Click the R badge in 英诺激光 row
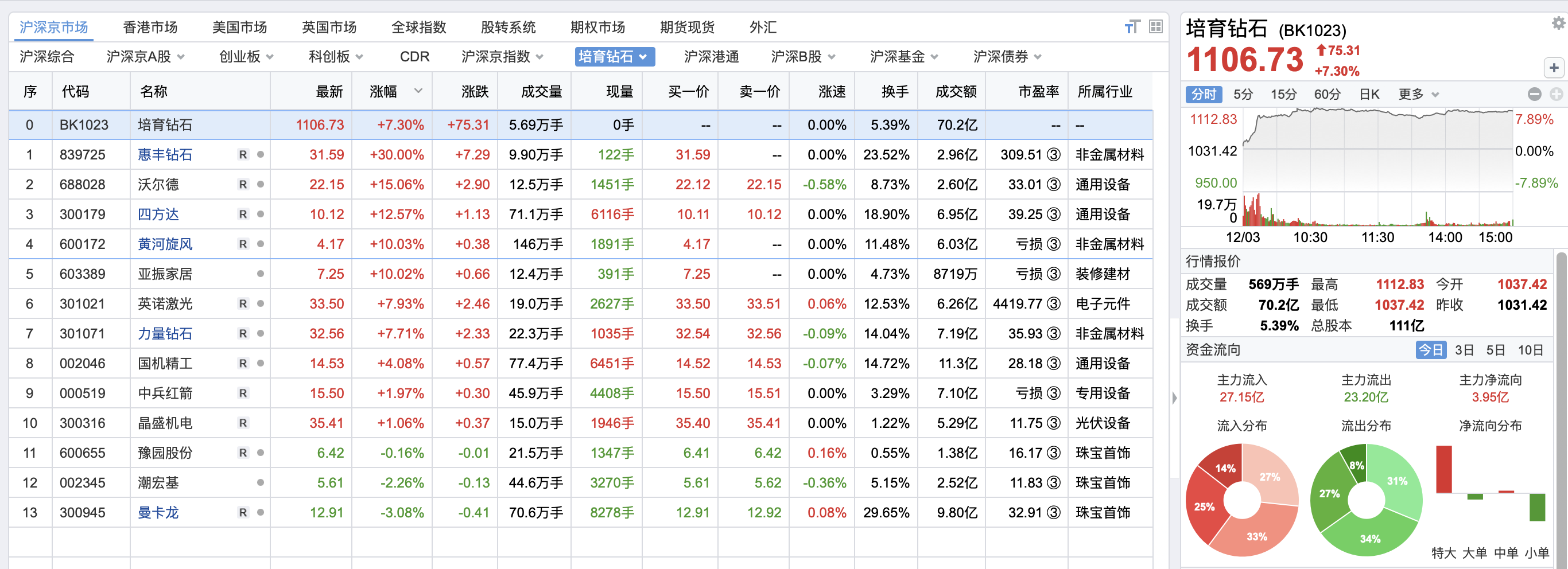Image resolution: width=1568 pixels, height=569 pixels. point(243,303)
